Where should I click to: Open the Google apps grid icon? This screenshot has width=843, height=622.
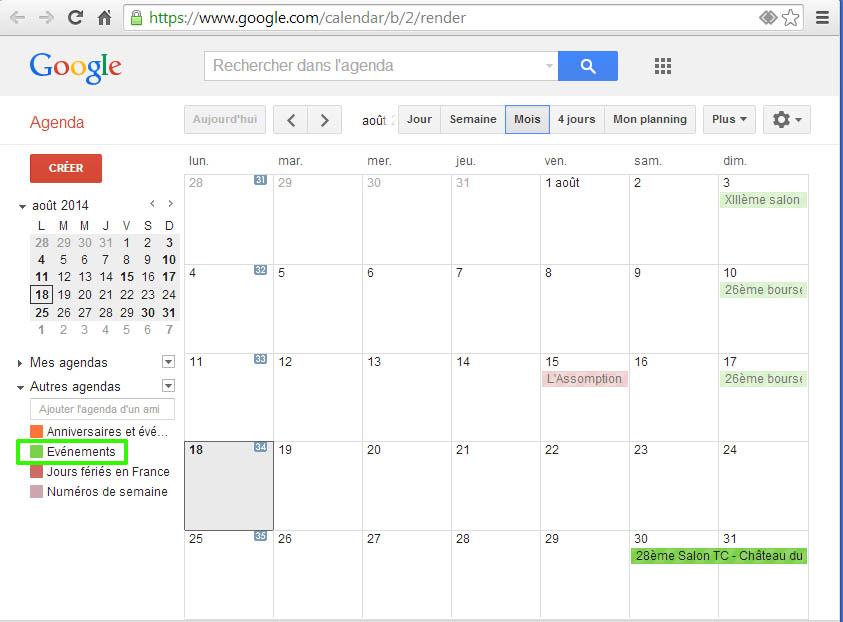(x=662, y=66)
